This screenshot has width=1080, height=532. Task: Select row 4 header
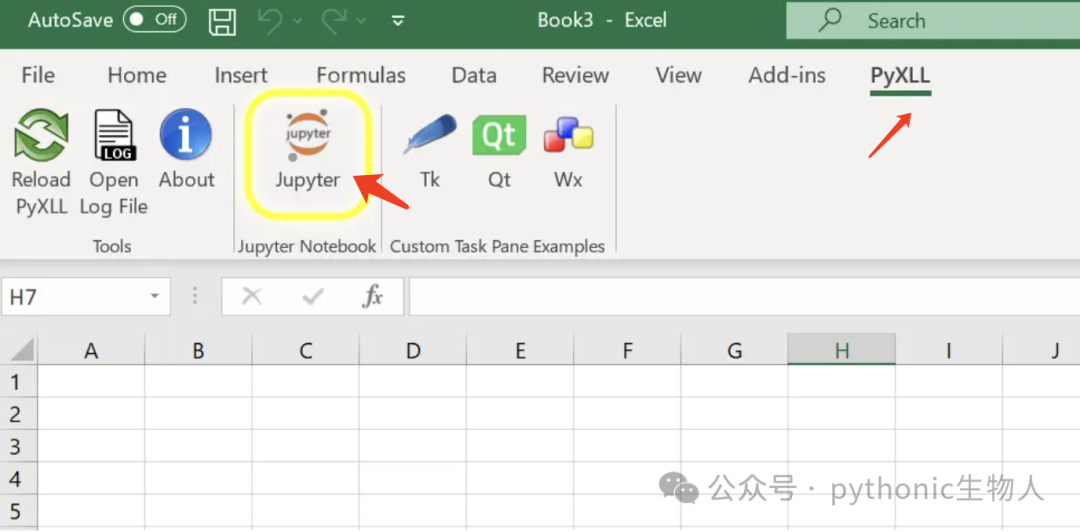[x=19, y=478]
